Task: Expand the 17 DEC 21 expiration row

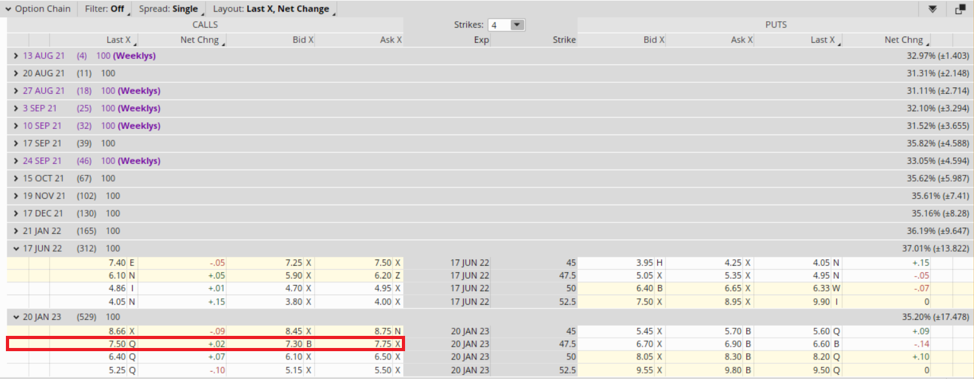Action: 16,213
